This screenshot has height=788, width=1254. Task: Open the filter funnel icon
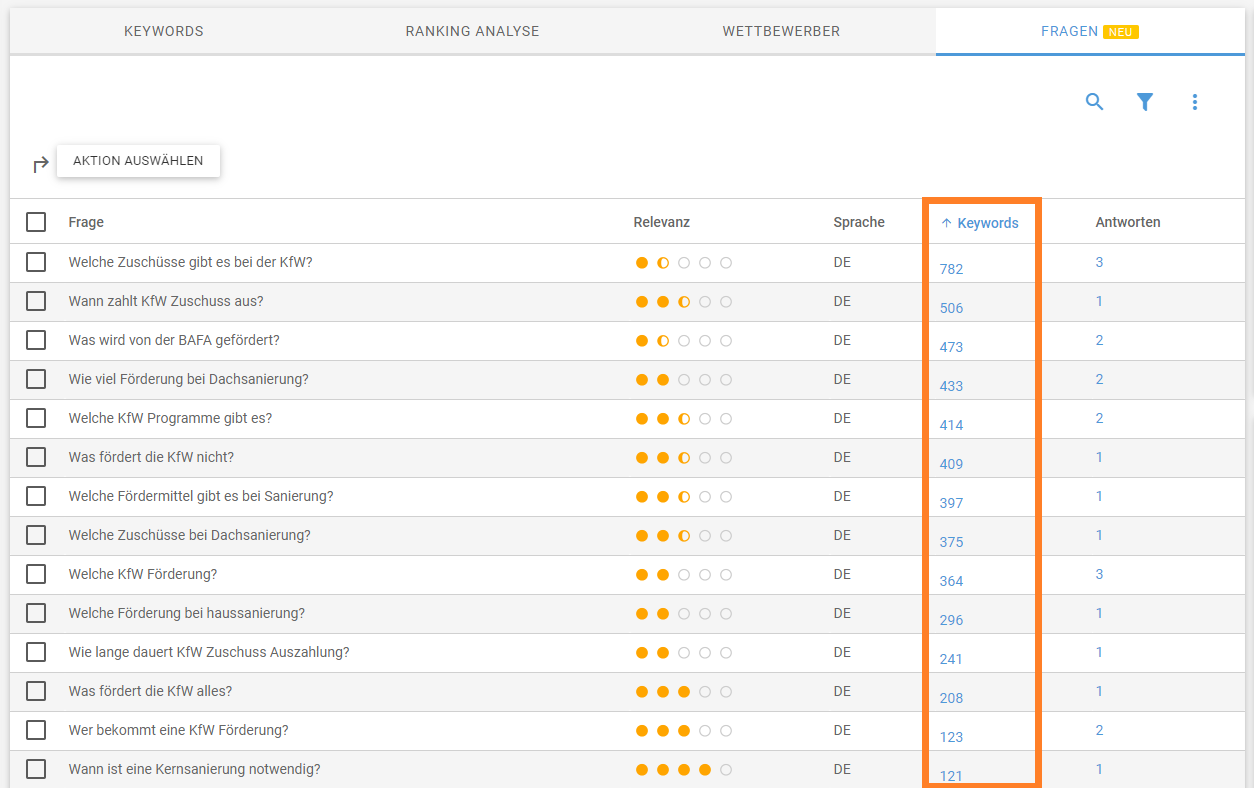click(x=1145, y=102)
